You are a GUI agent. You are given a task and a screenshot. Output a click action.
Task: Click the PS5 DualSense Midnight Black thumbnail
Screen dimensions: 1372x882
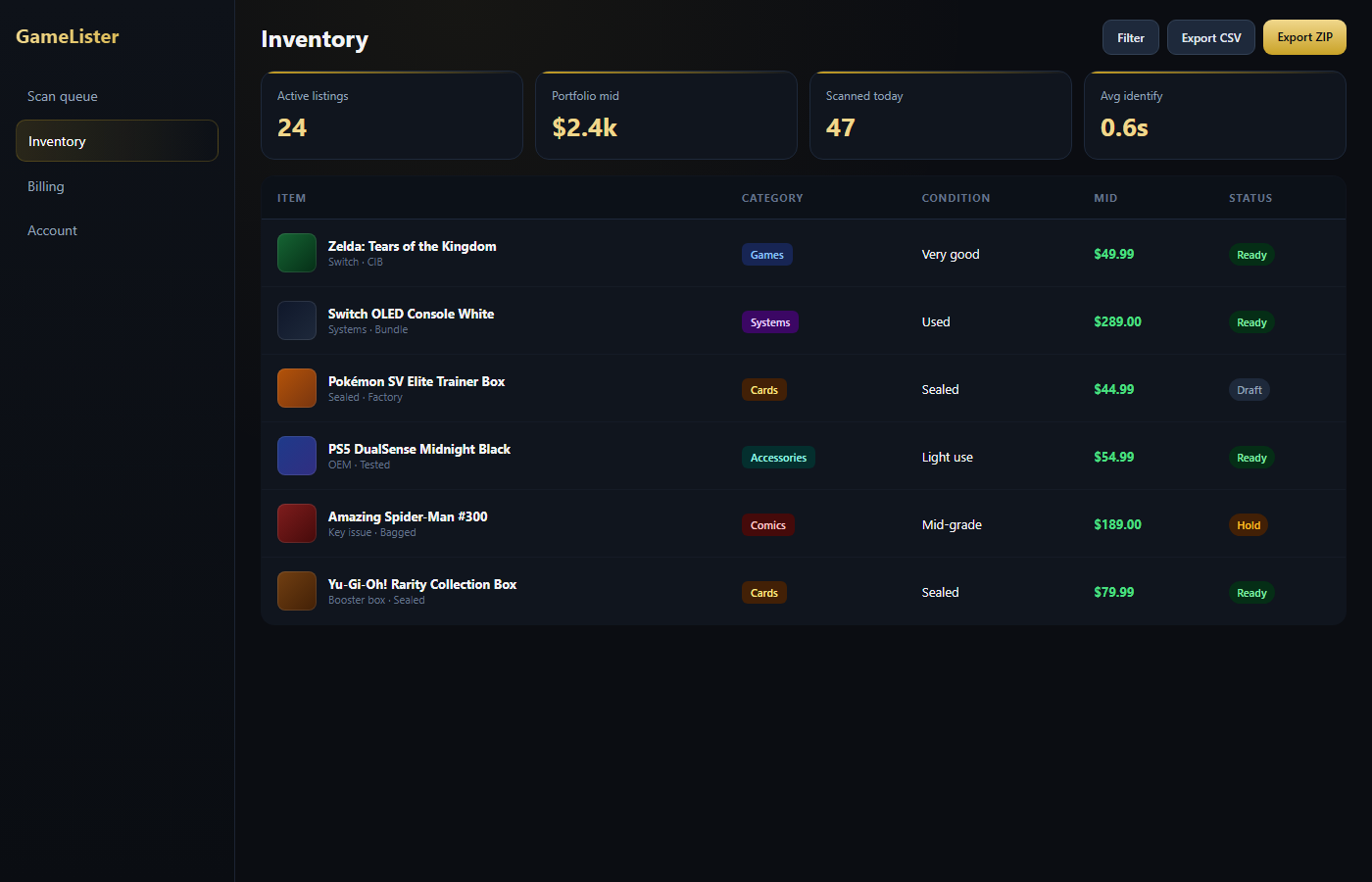297,456
